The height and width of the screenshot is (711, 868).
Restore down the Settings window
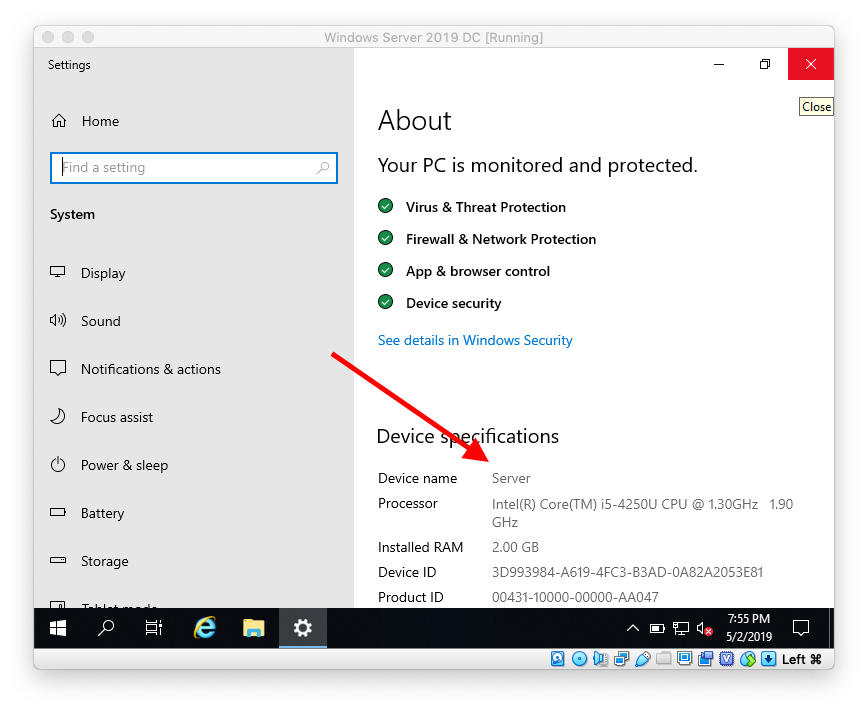point(764,64)
